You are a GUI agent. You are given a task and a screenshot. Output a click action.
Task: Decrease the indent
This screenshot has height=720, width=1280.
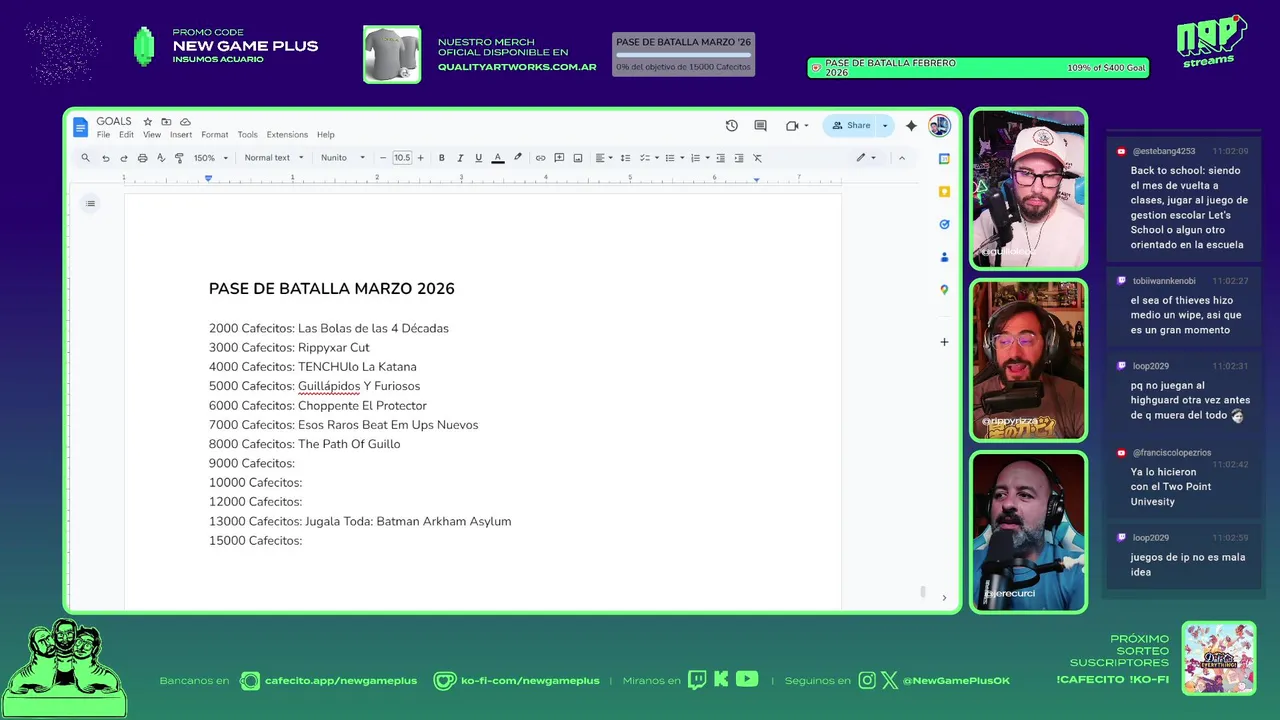[x=720, y=158]
